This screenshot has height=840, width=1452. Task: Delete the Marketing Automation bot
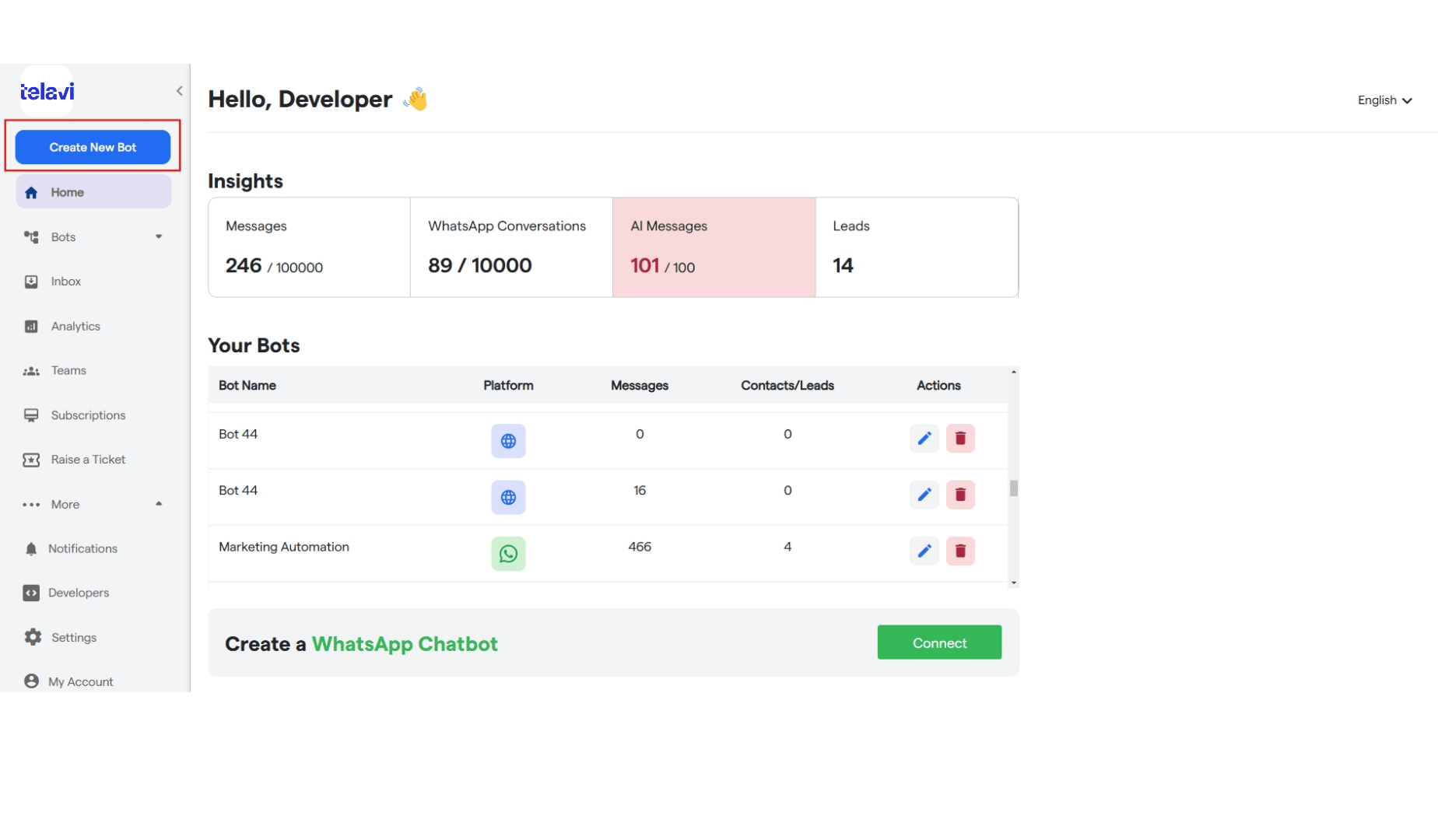point(960,551)
